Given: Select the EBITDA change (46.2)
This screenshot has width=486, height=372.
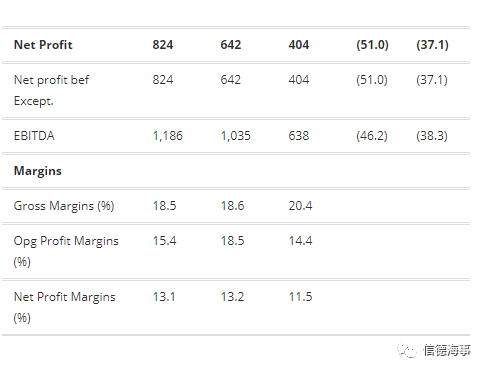Looking at the screenshot, I should (372, 136).
